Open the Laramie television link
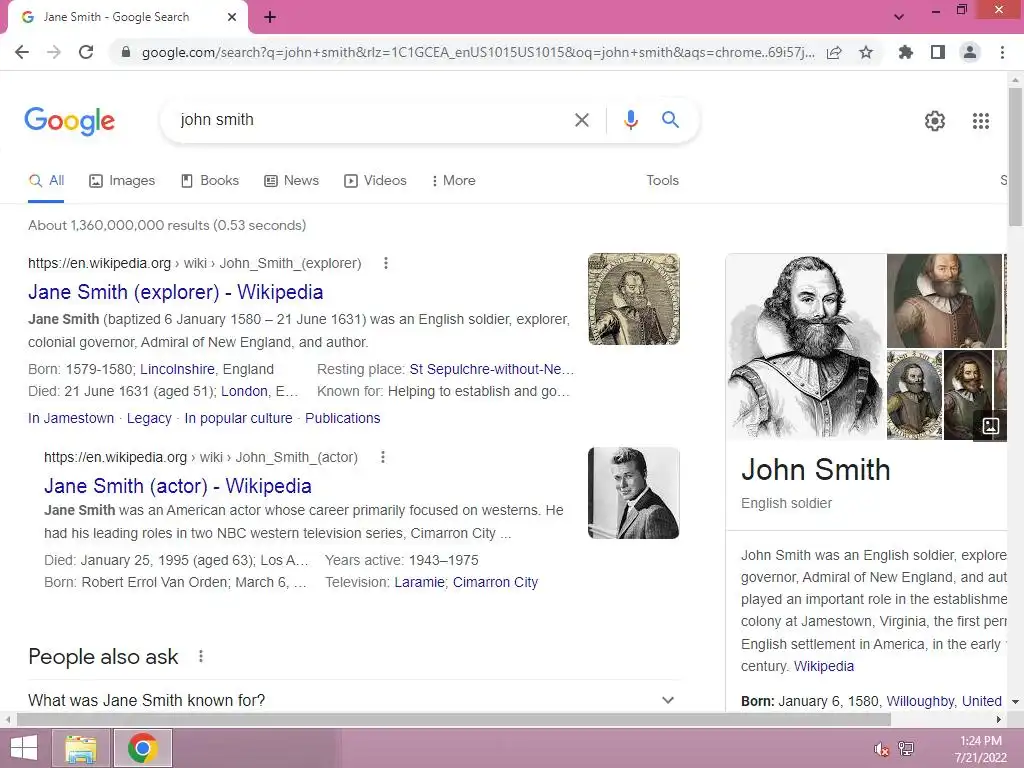The height and width of the screenshot is (768, 1024). click(x=419, y=583)
